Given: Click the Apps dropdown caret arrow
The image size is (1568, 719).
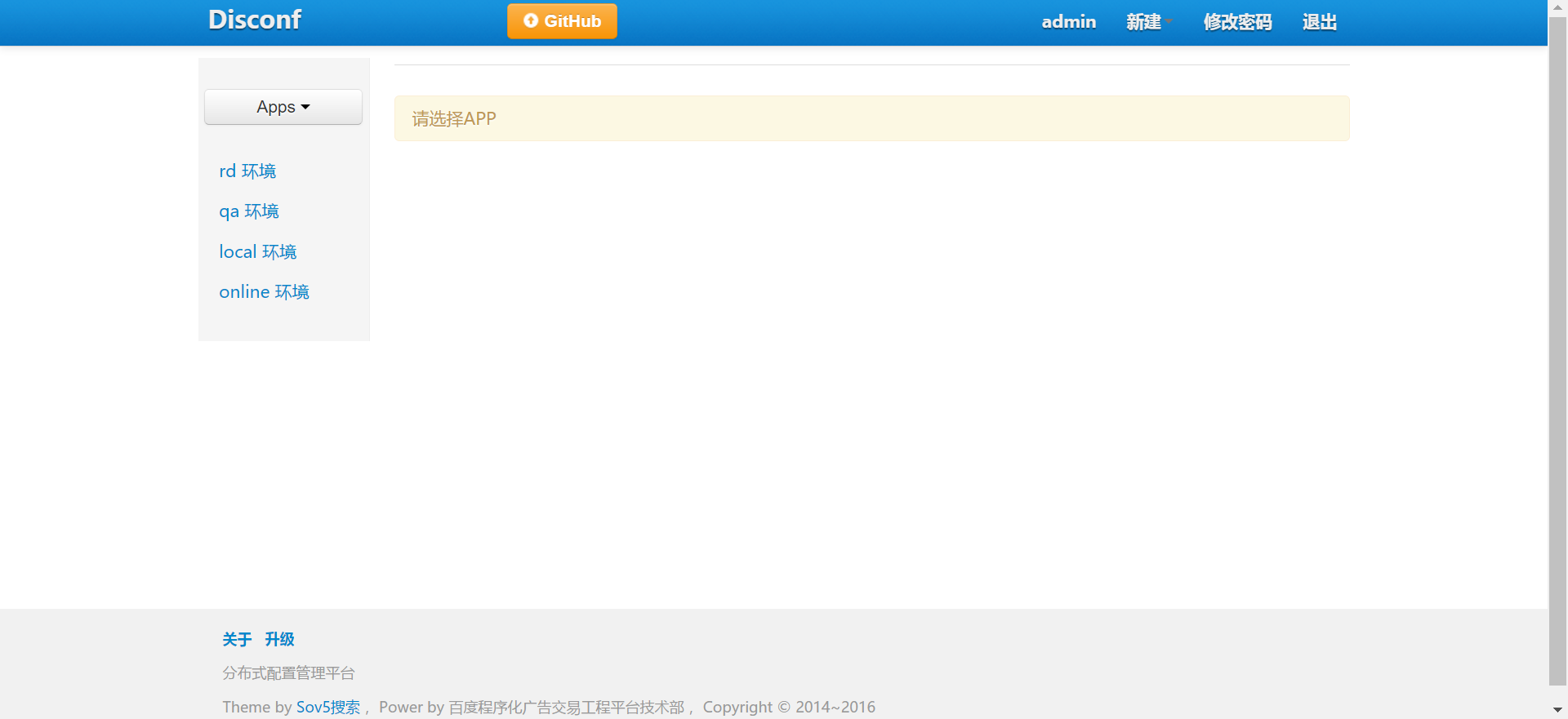Looking at the screenshot, I should 305,107.
